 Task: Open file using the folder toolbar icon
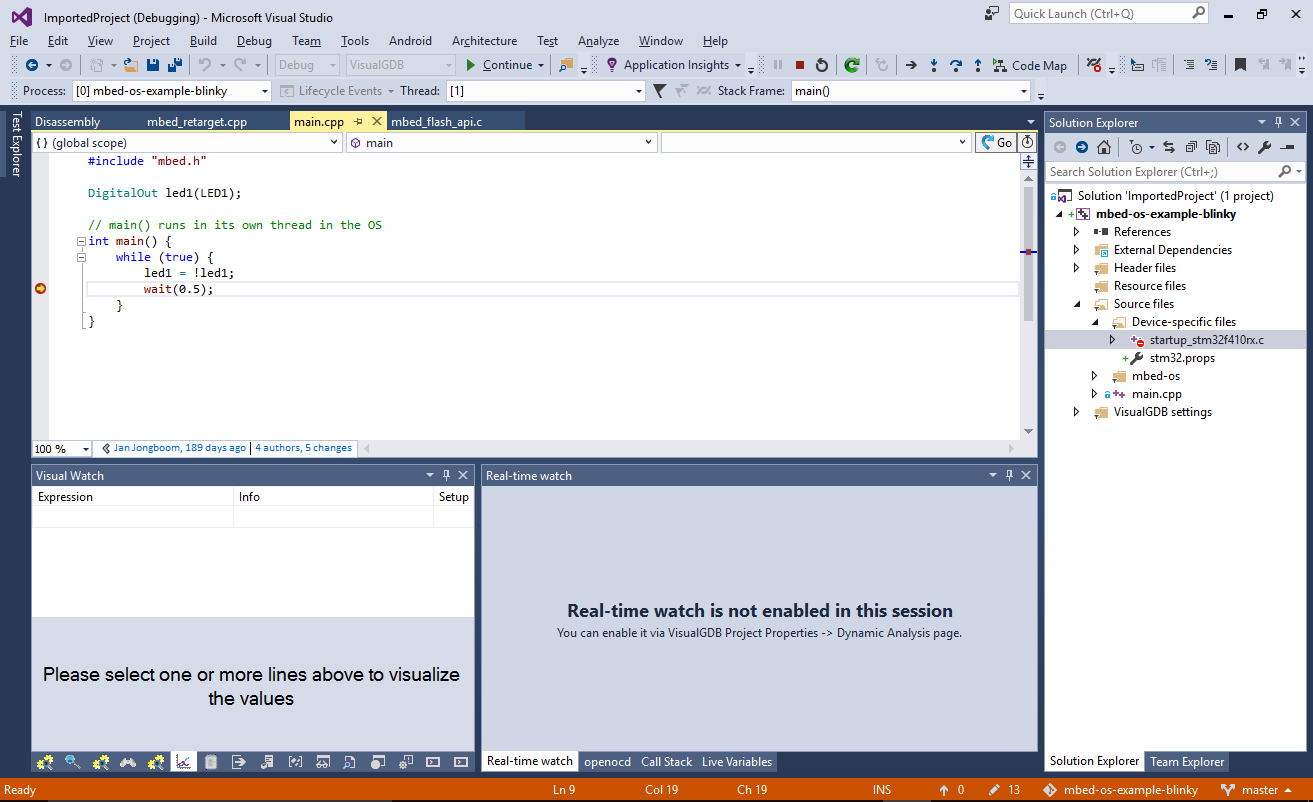tap(130, 65)
